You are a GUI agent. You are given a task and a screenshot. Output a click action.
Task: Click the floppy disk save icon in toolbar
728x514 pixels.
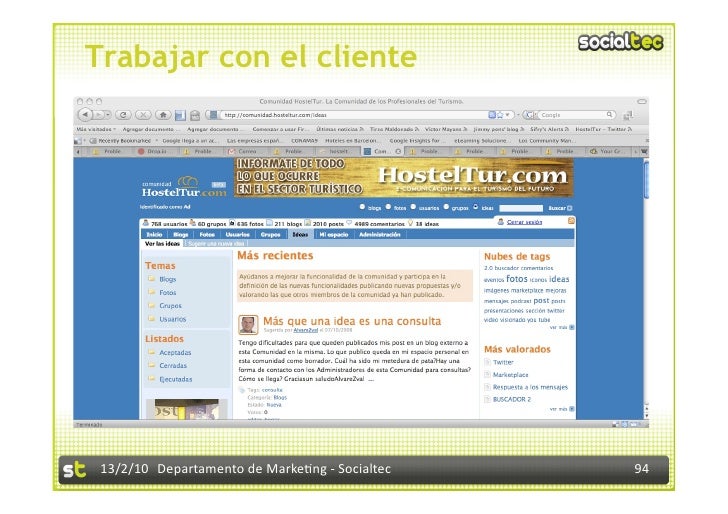(x=181, y=115)
